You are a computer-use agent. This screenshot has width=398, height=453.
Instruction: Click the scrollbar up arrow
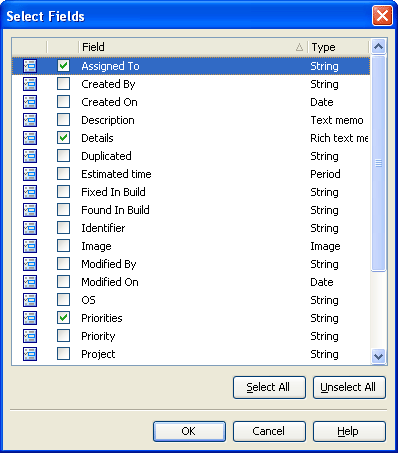click(378, 47)
